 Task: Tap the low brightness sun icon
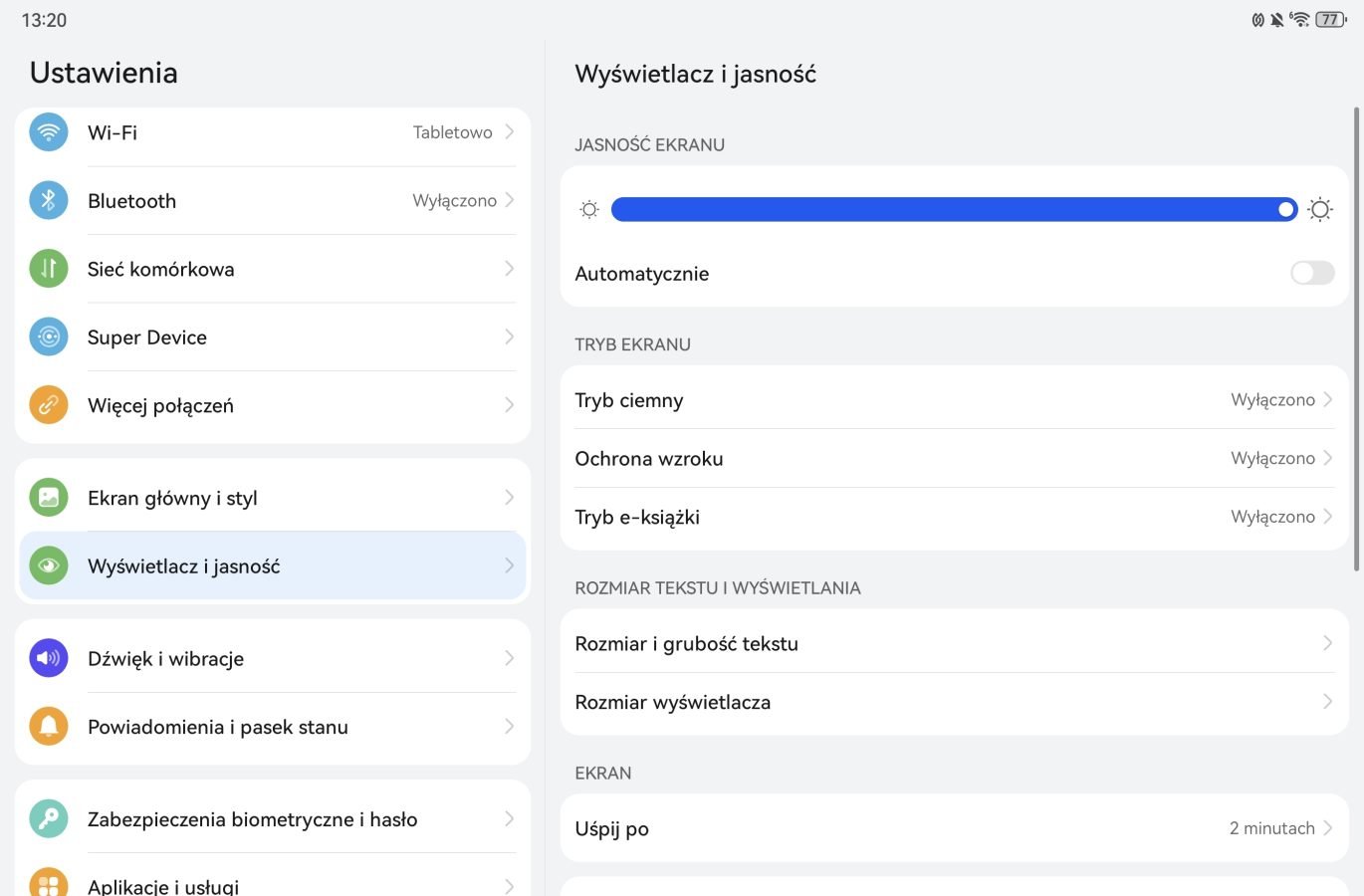coord(589,209)
